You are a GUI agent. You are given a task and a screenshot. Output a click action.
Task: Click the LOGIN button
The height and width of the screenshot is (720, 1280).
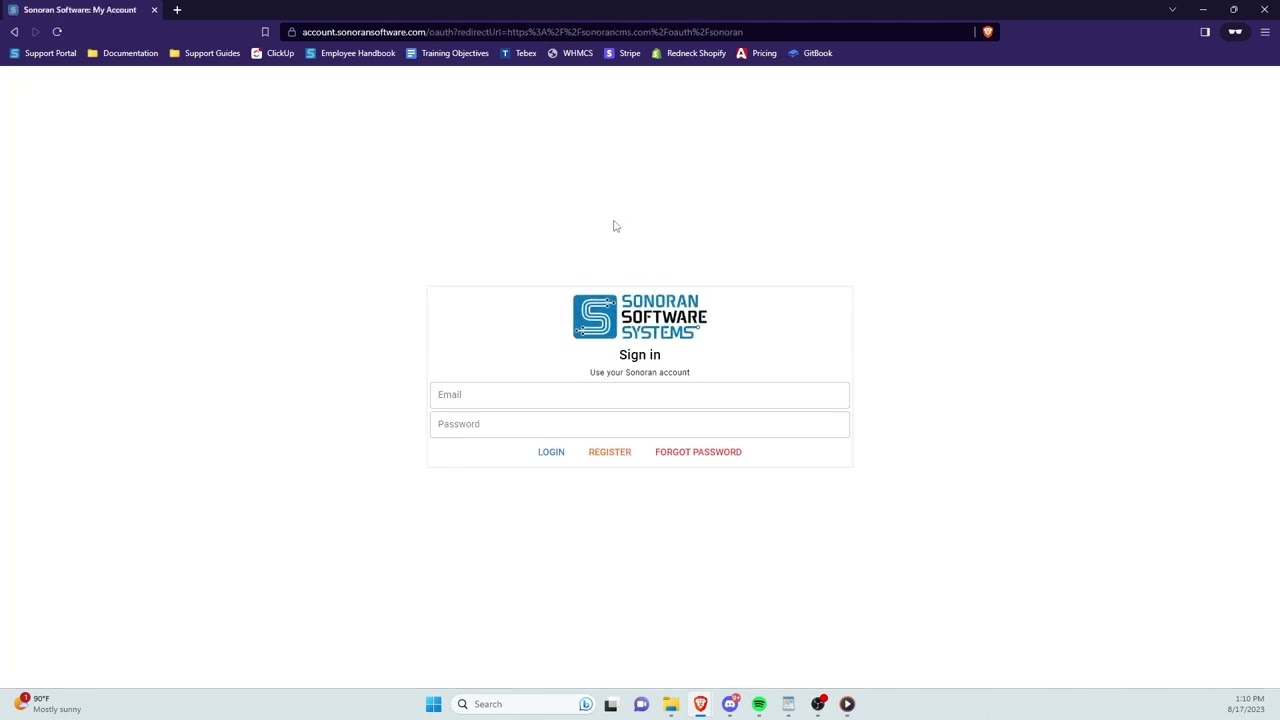click(x=551, y=452)
